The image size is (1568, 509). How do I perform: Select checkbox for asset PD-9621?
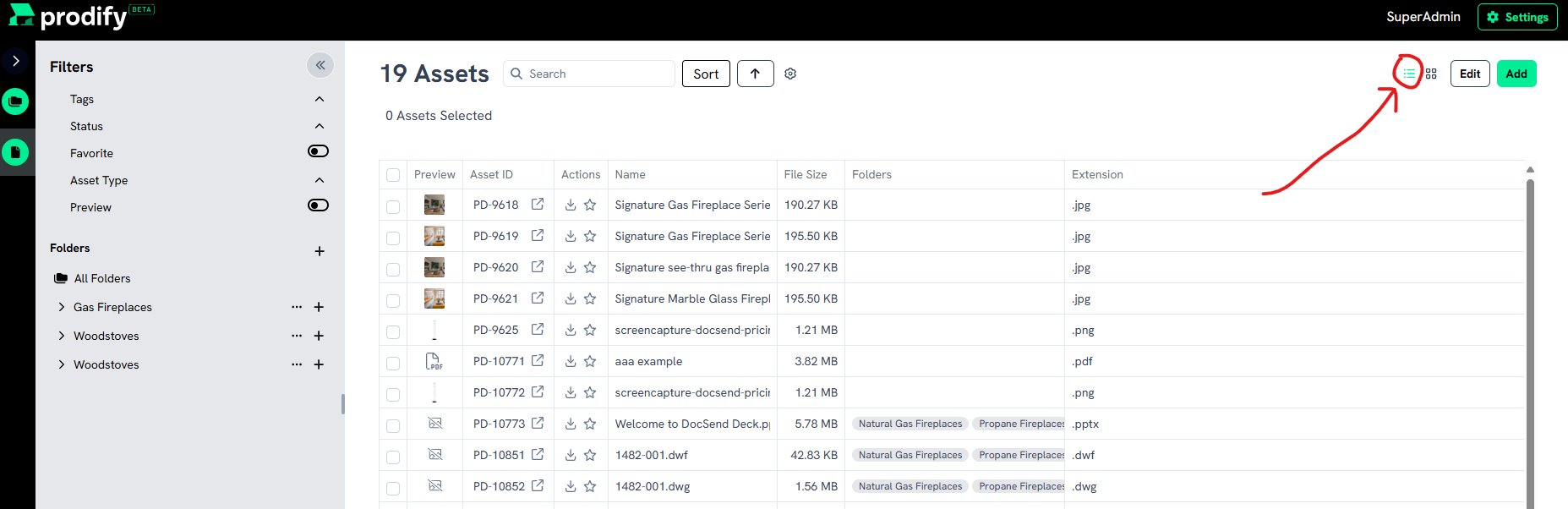[x=393, y=300]
